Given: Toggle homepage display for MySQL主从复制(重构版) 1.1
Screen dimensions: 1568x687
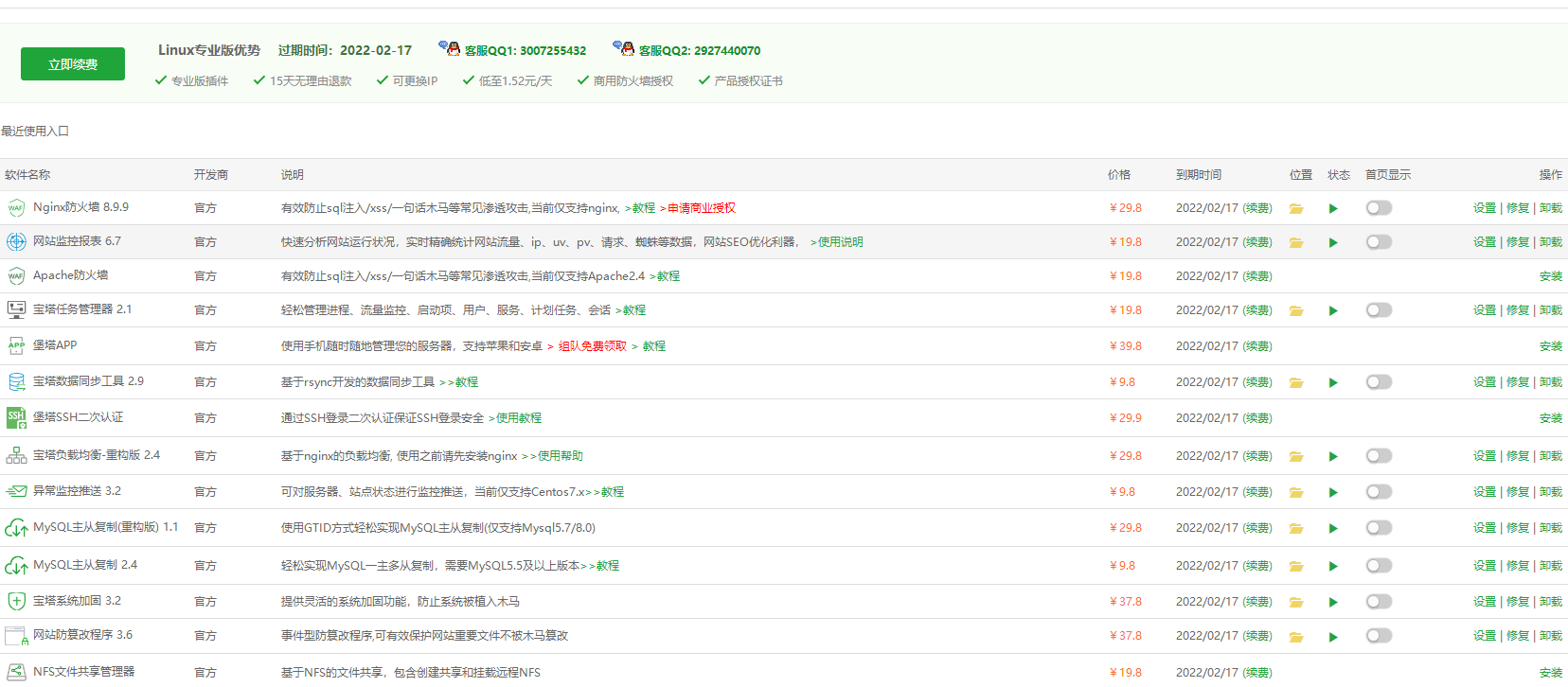Looking at the screenshot, I should coord(1379,528).
